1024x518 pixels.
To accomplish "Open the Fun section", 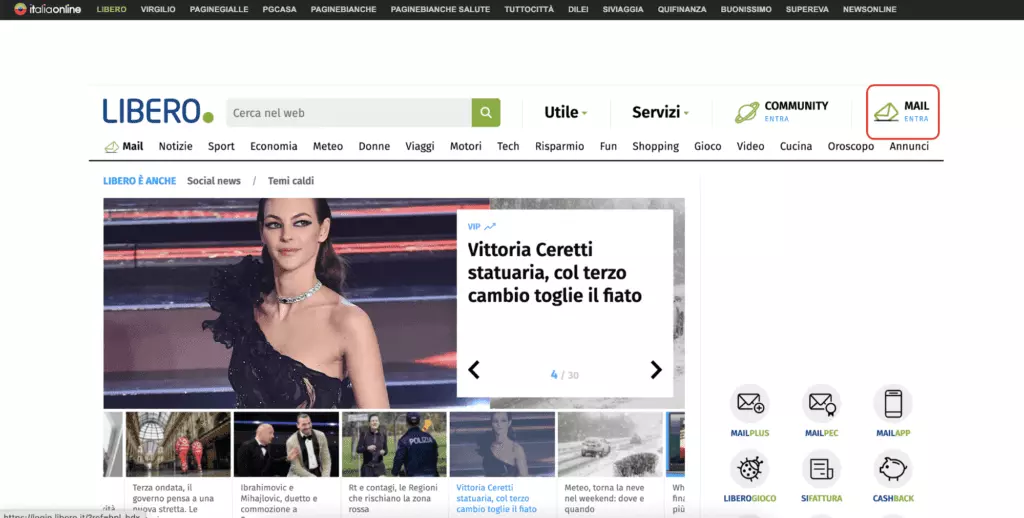I will click(608, 146).
